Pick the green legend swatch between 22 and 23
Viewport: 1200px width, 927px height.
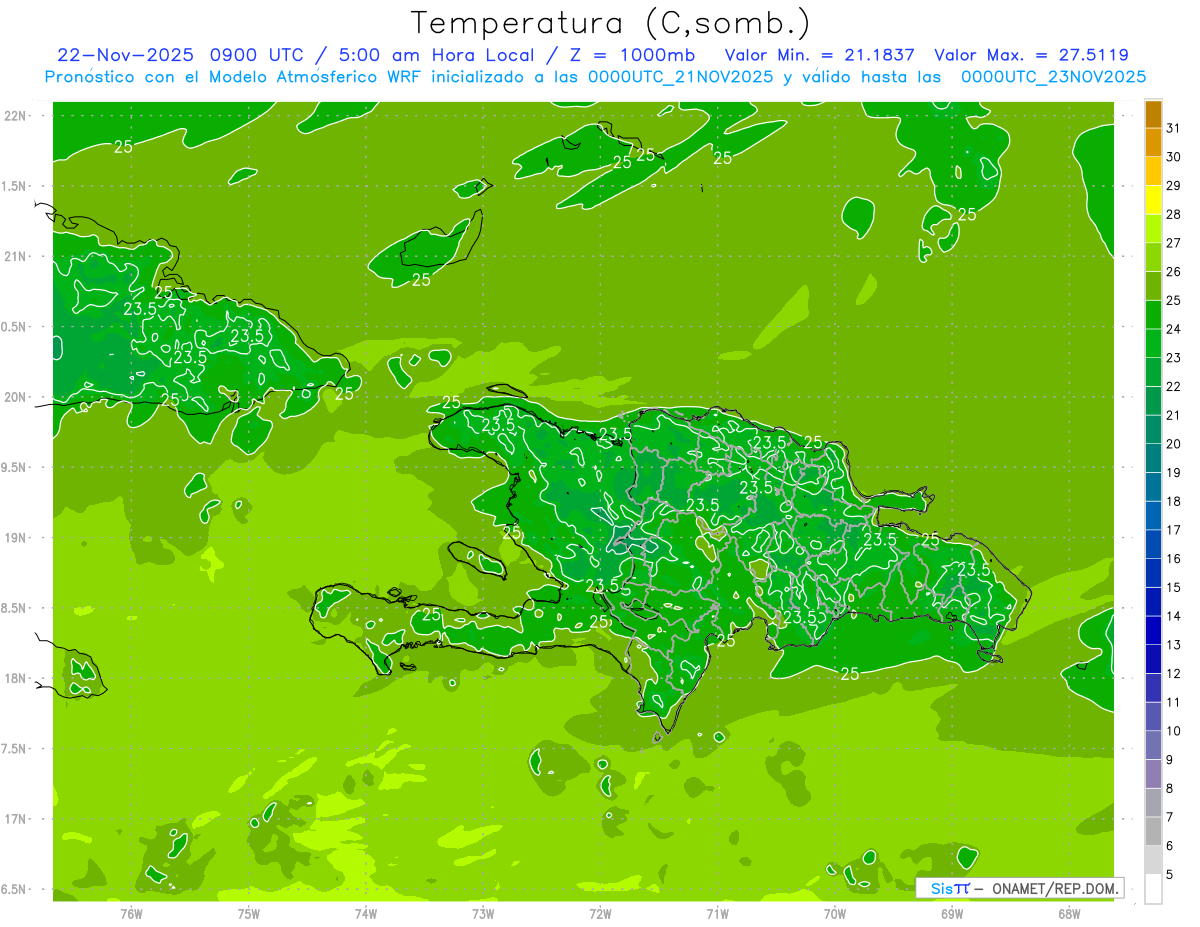pos(1153,373)
